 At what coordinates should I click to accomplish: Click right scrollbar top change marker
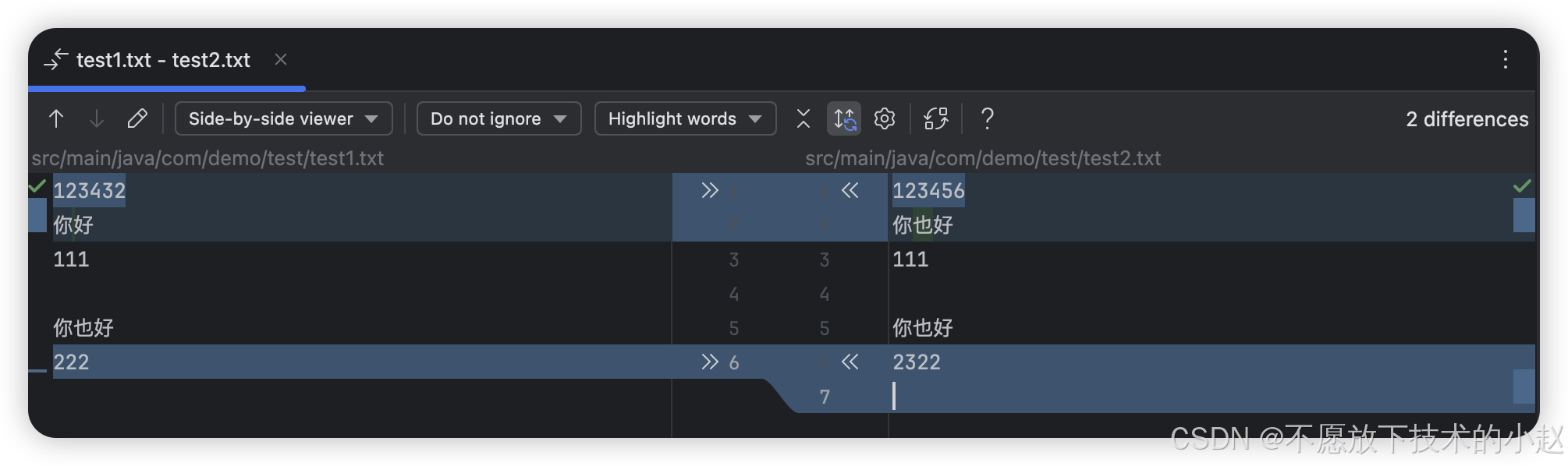1524,215
